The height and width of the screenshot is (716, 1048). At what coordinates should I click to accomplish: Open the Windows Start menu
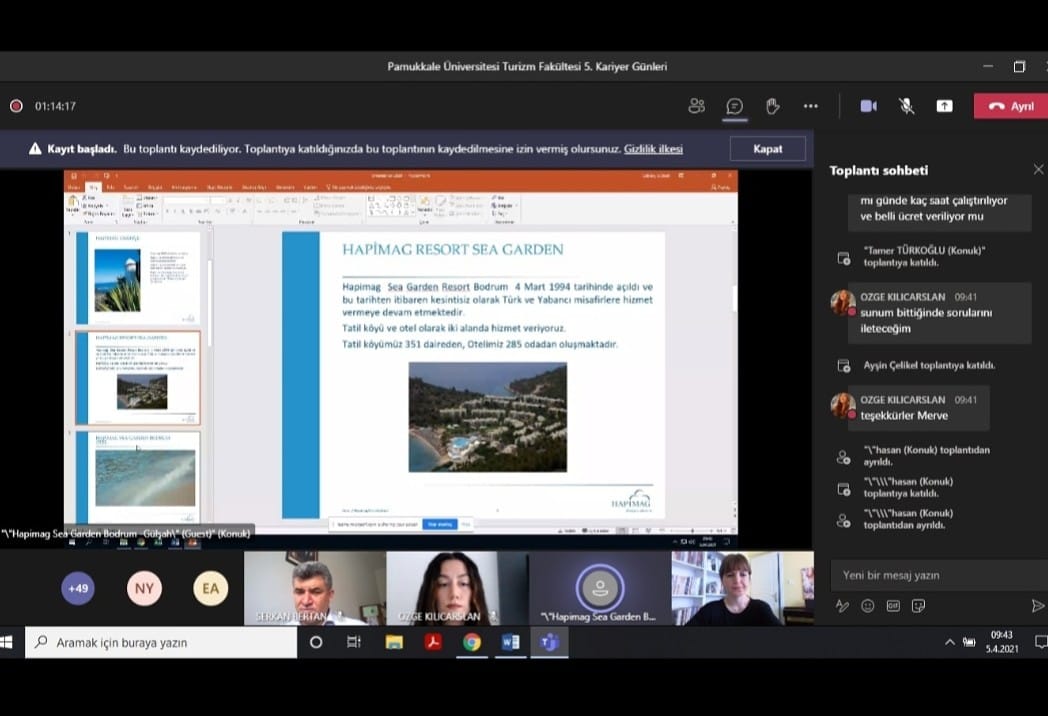coord(7,642)
